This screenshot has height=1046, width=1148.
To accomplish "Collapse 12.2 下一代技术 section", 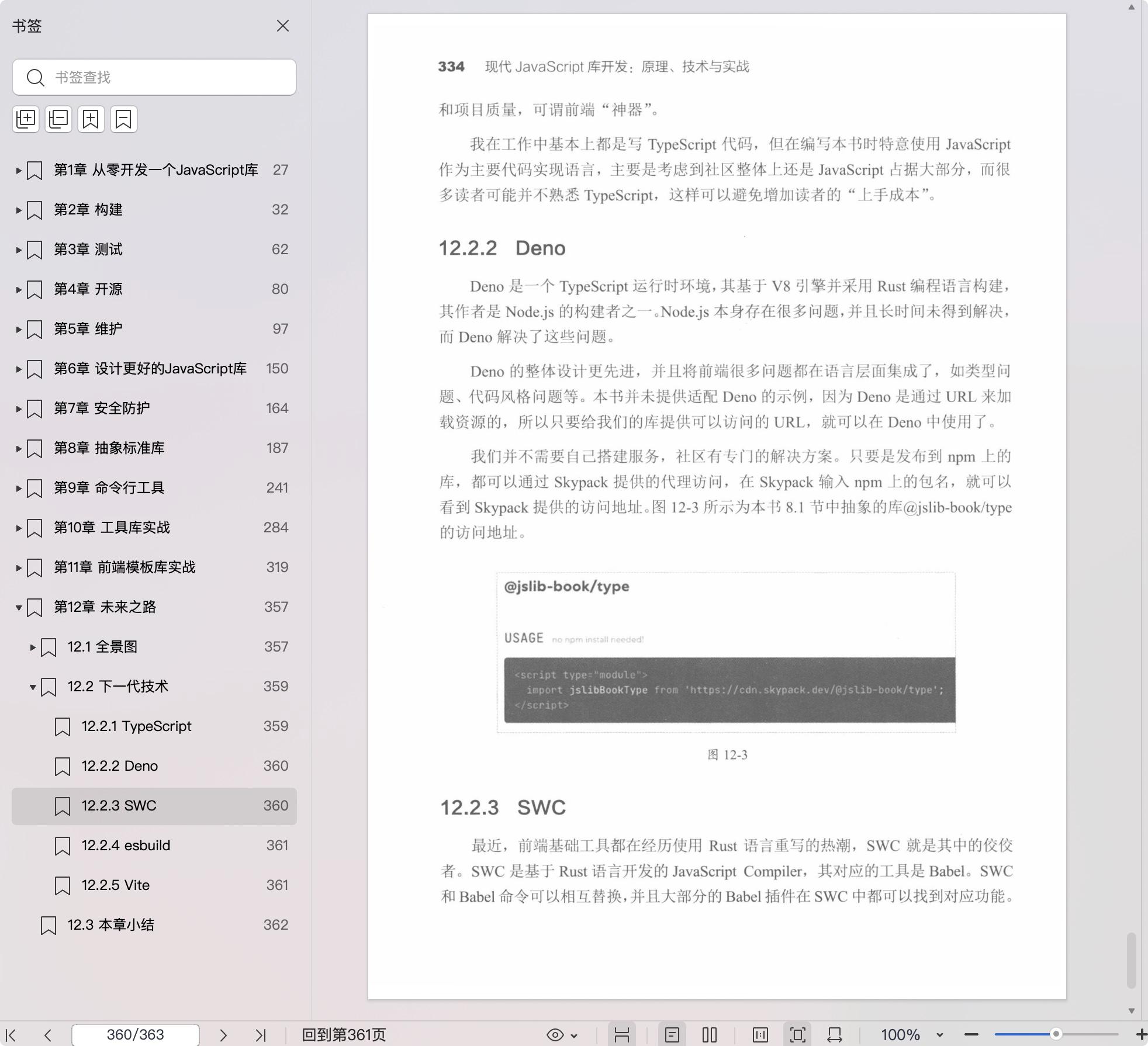I will click(33, 687).
